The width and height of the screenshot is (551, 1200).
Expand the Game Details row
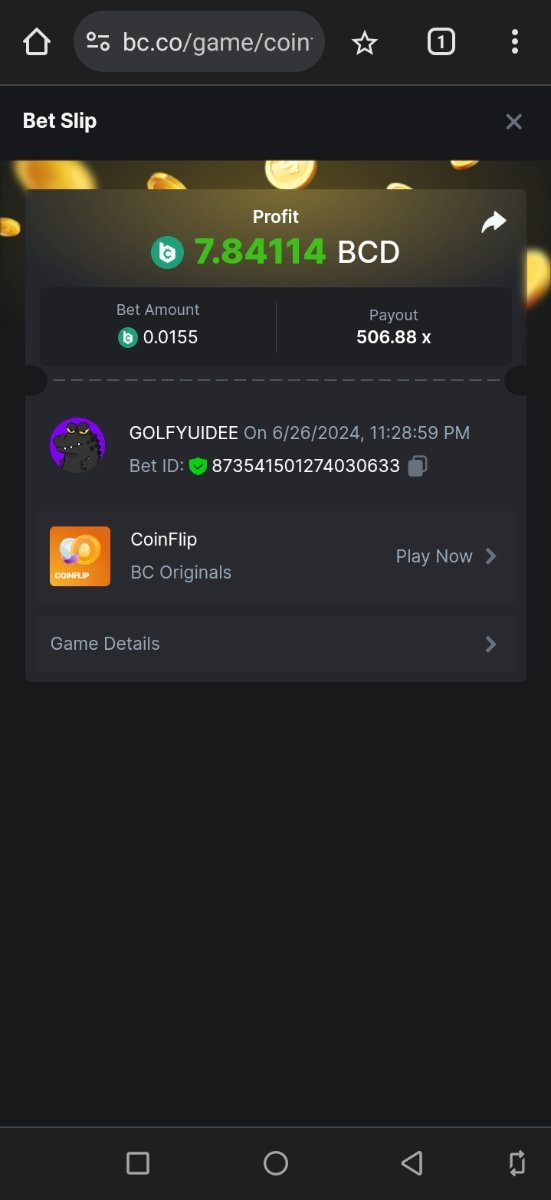coord(276,644)
